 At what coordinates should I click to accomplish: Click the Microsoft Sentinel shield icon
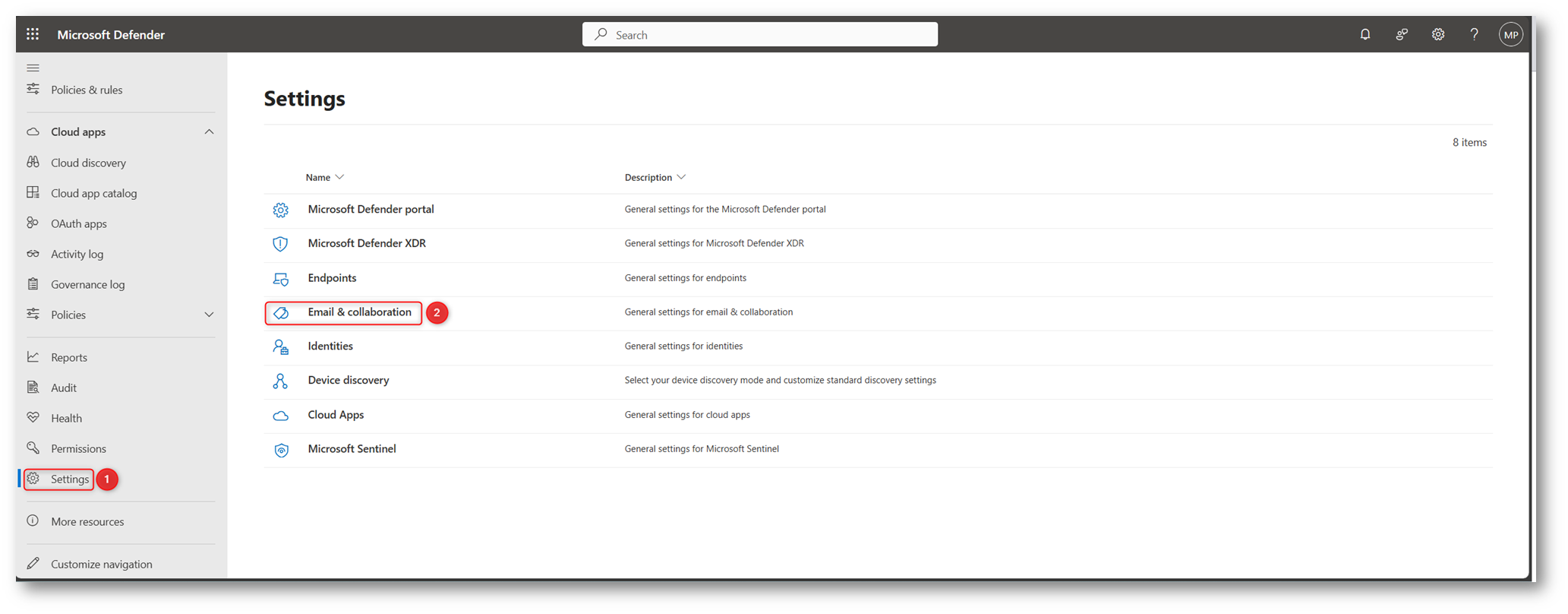pos(281,450)
